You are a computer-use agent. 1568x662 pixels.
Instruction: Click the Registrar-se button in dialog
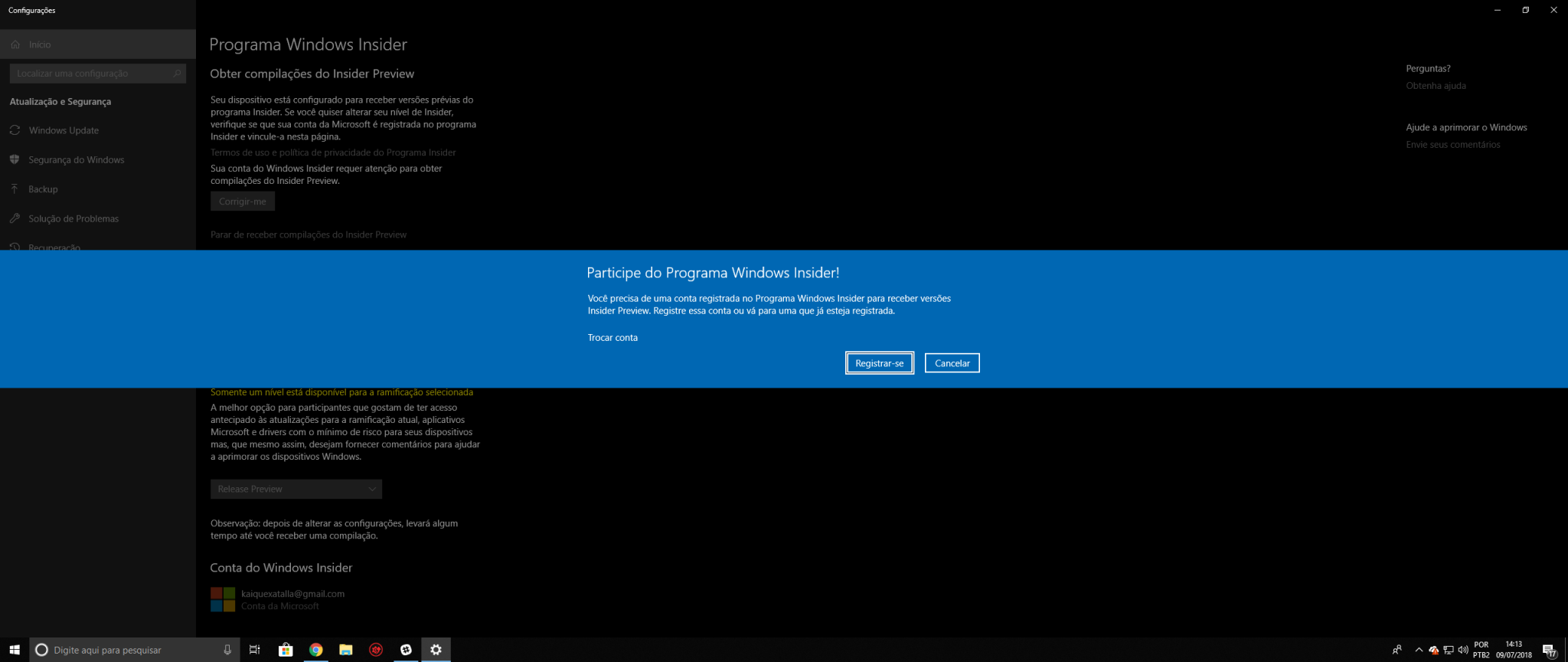879,363
